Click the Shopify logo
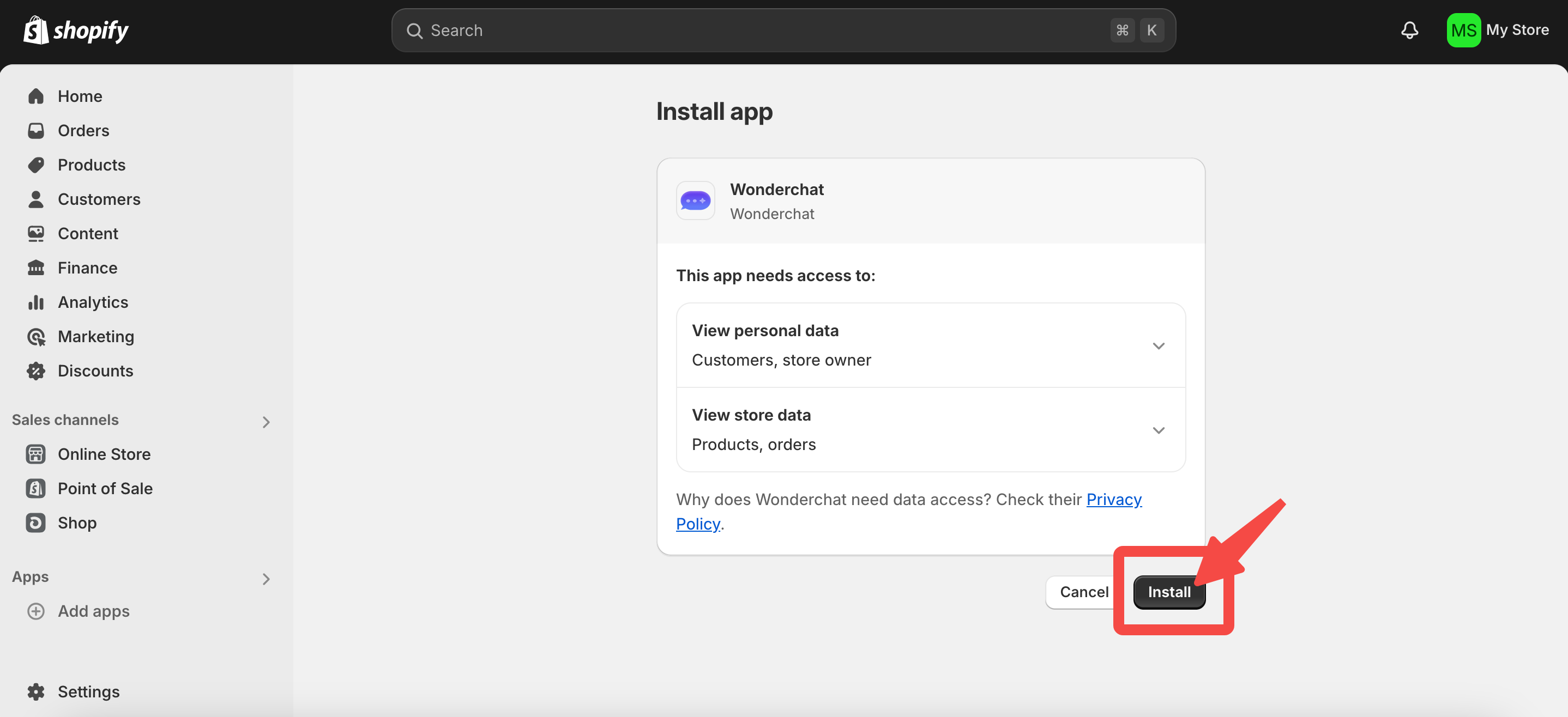 [75, 31]
